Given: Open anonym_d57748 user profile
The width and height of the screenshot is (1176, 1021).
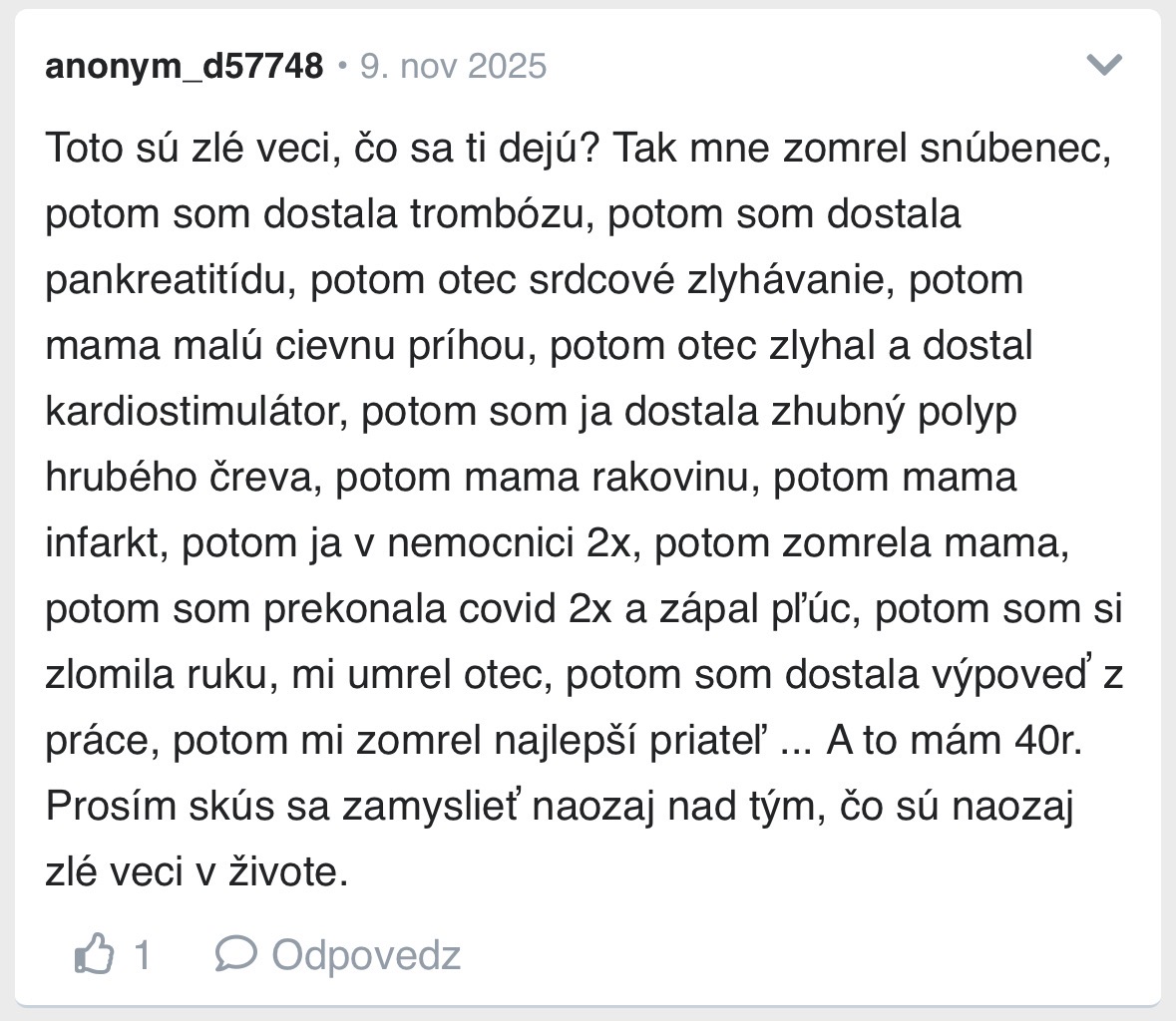Looking at the screenshot, I should [x=185, y=66].
